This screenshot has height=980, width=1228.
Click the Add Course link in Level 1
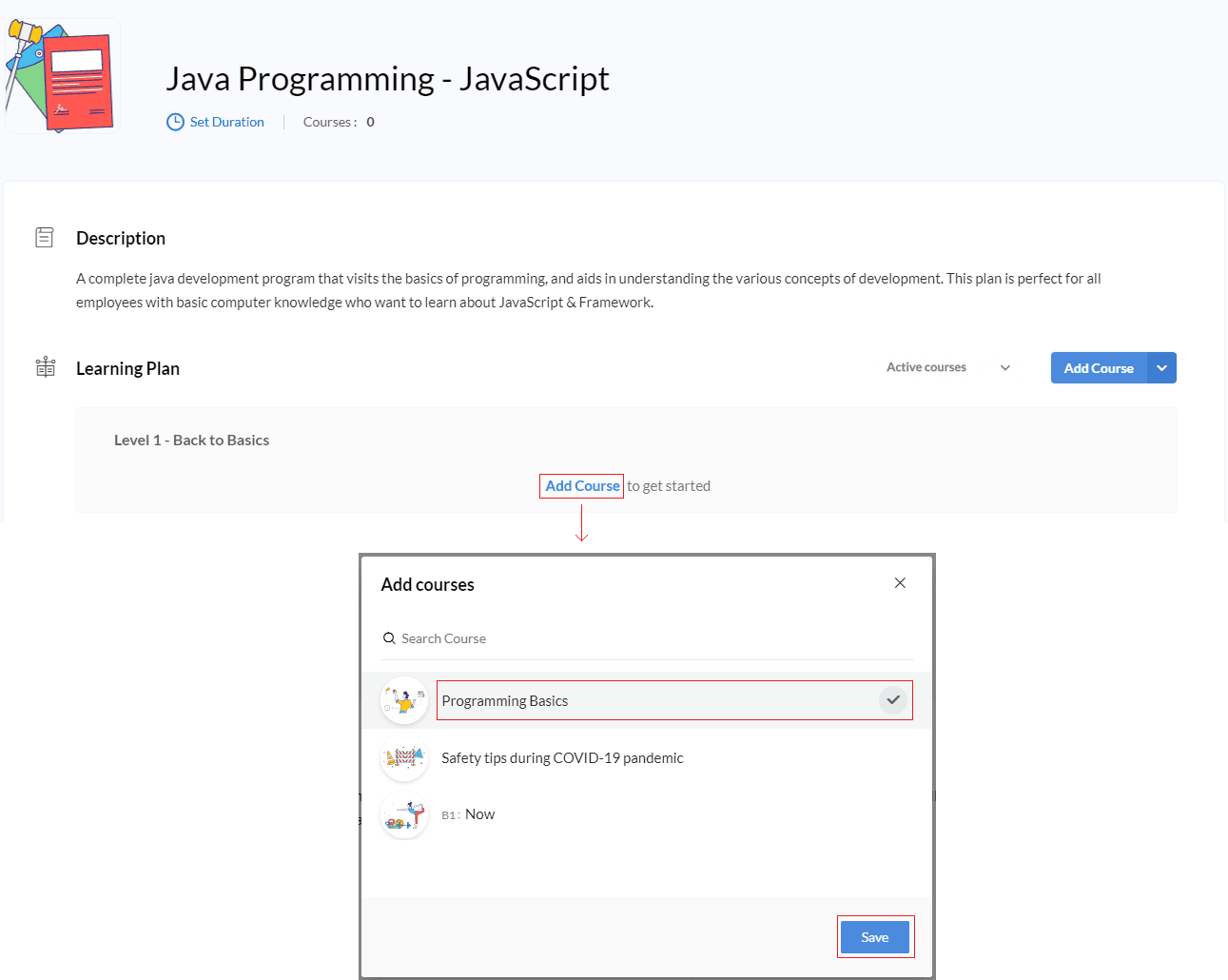point(582,485)
